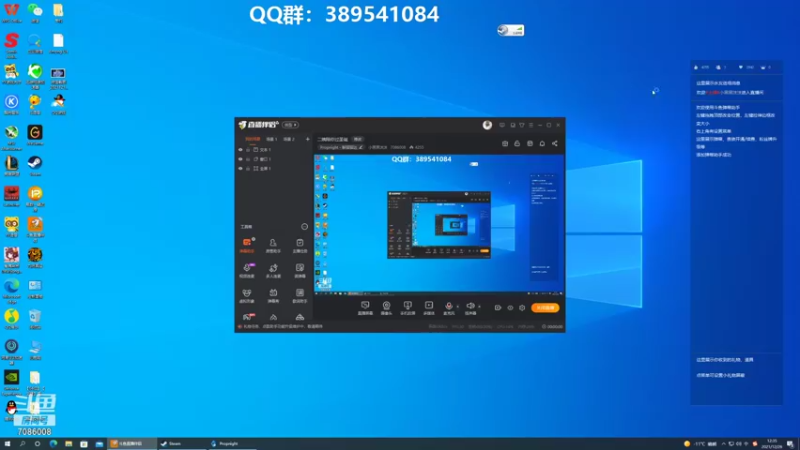Open the bear-face virtual avatar tool
Screen dimensions: 800x450
coord(247,295)
